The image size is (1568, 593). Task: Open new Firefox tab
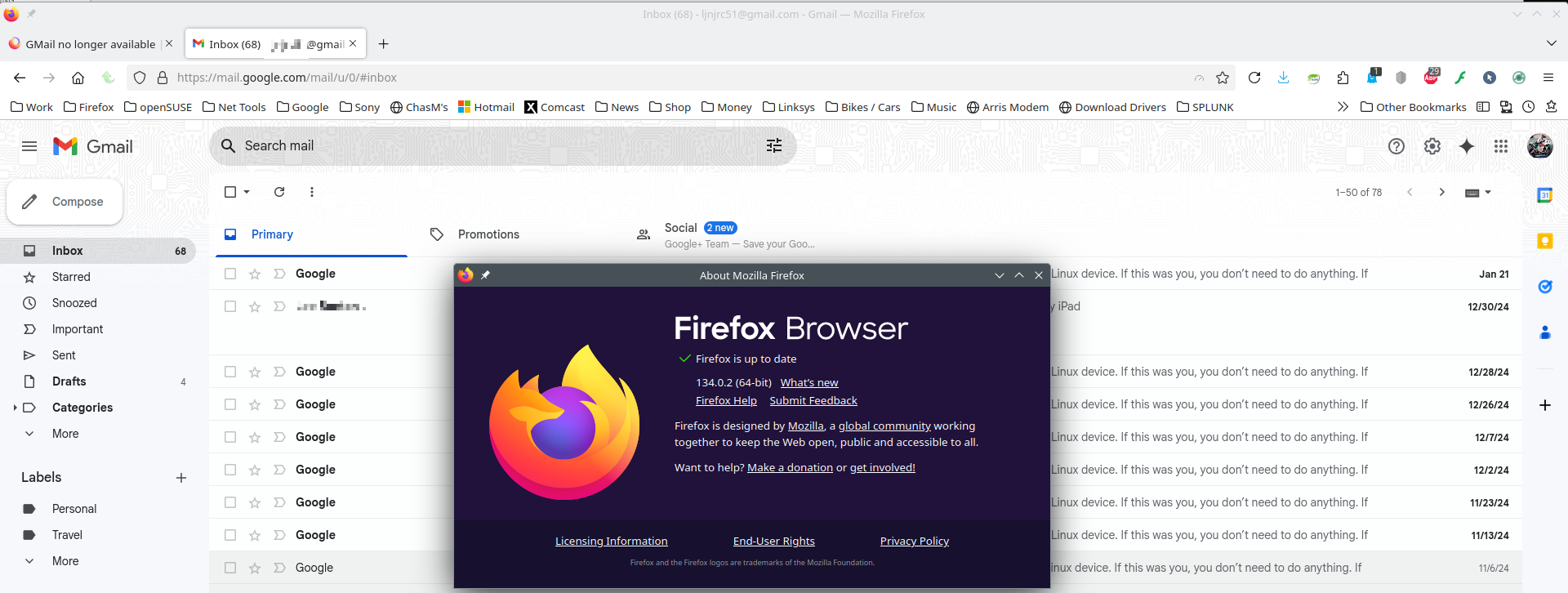pyautogui.click(x=384, y=44)
